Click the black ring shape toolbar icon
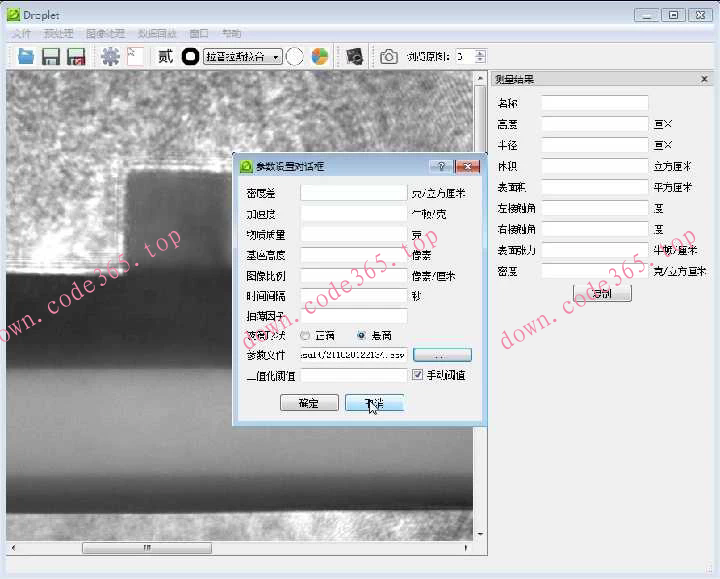720x579 pixels. tap(190, 57)
